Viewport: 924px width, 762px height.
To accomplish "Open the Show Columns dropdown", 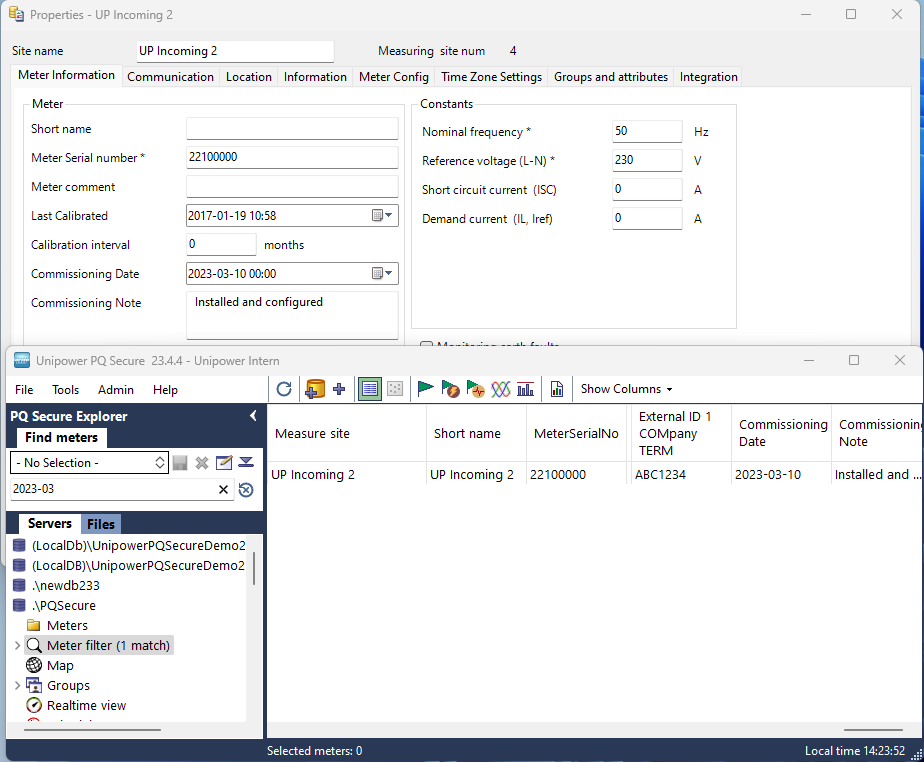I will (x=626, y=389).
